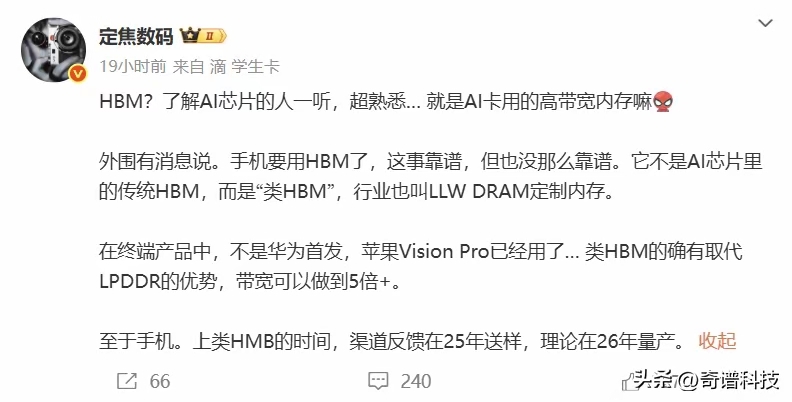792x402 pixels.
Task: Click the thumbs-up like icon
Action: [628, 382]
